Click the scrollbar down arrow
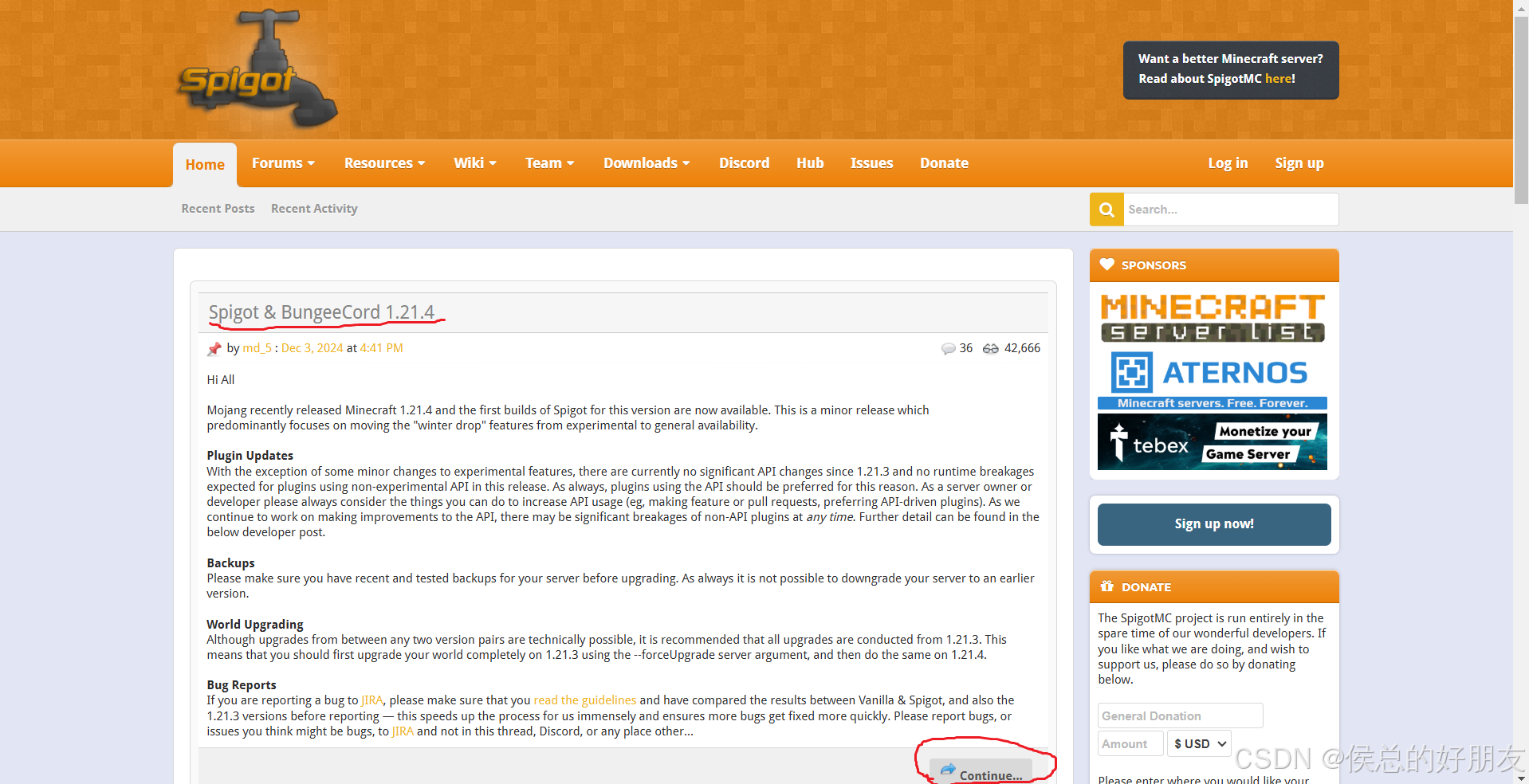The width and height of the screenshot is (1529, 784). click(1521, 778)
